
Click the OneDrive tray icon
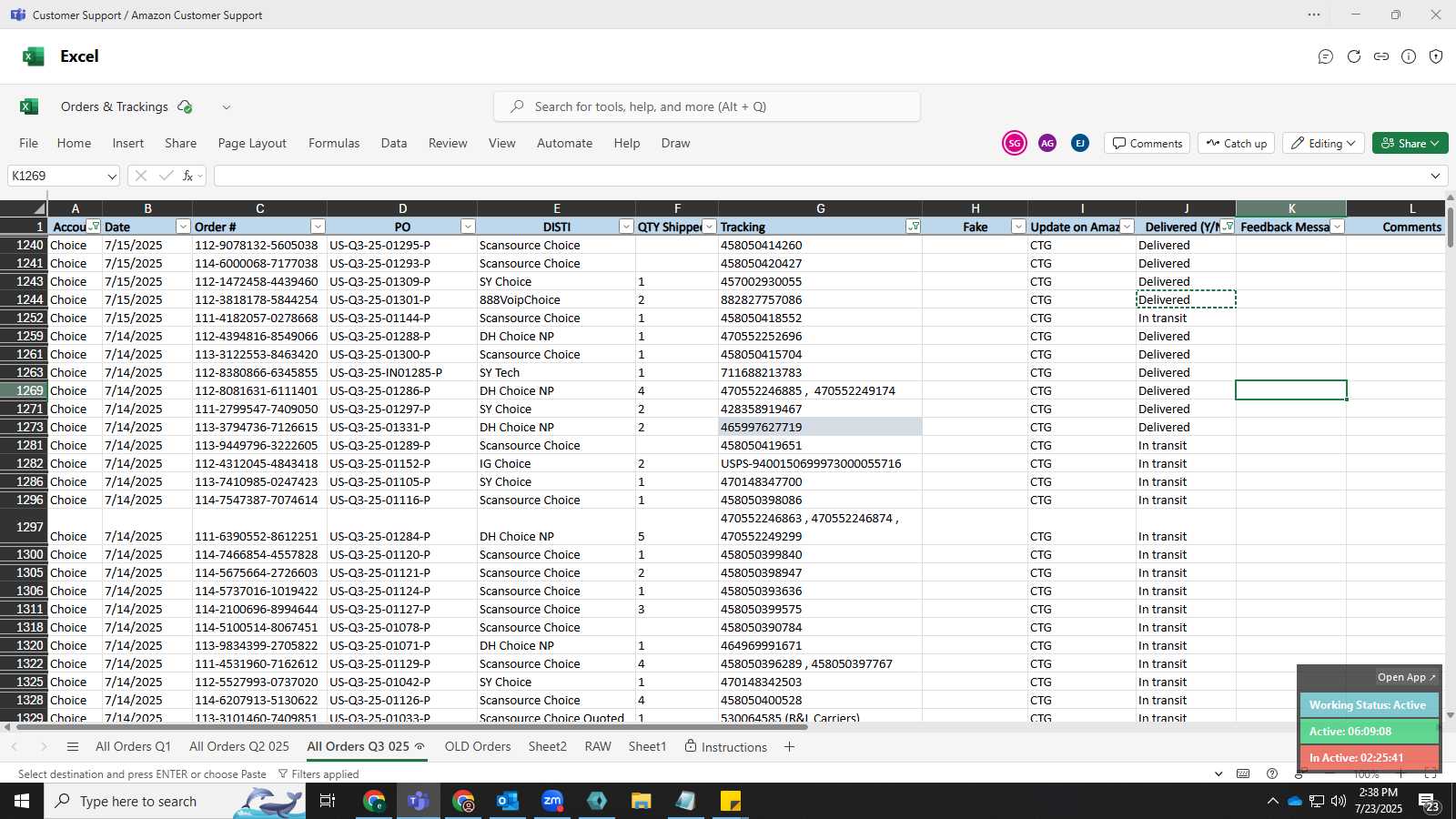coord(1294,801)
